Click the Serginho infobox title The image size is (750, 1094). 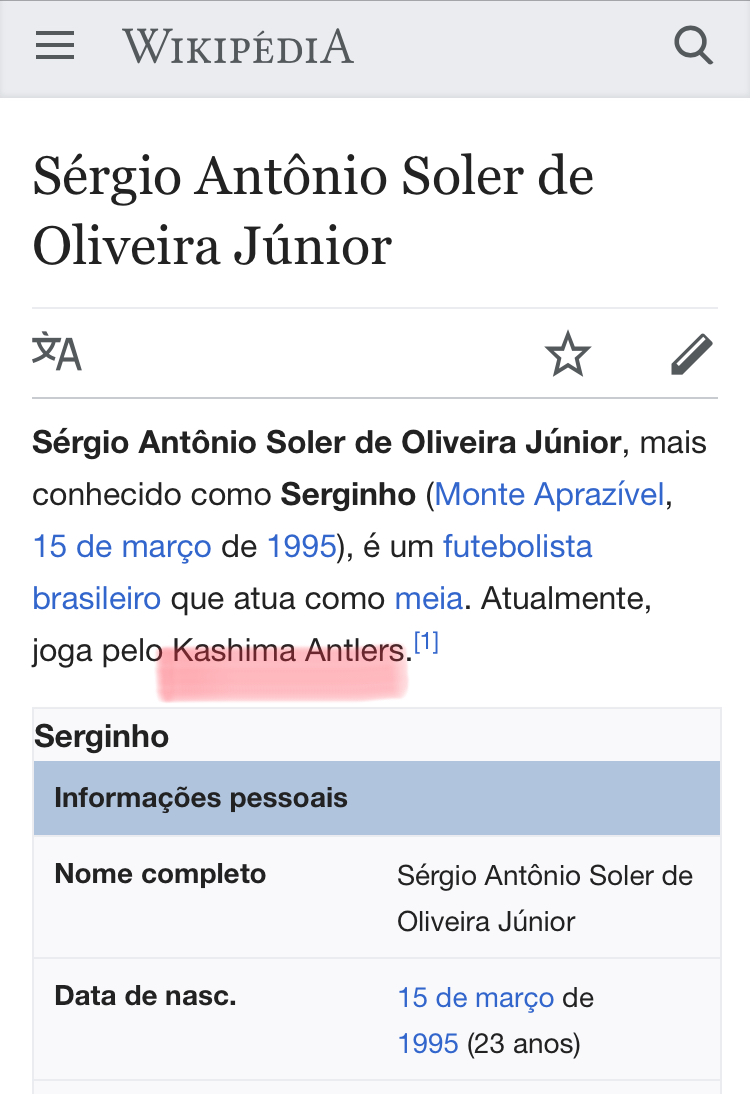(102, 737)
